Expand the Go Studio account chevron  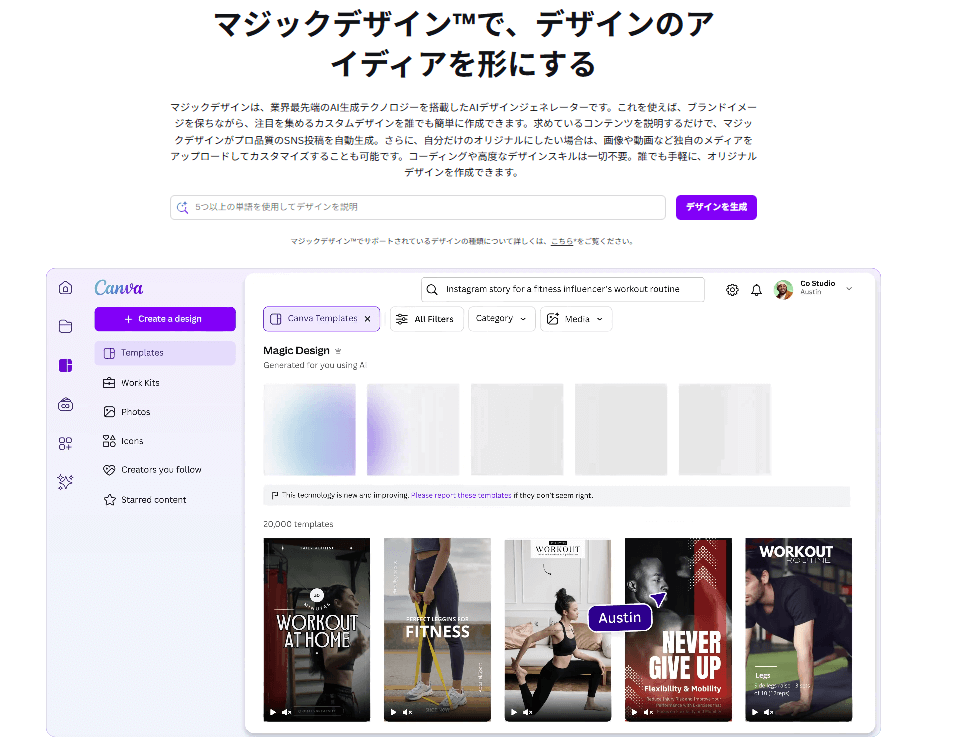(x=849, y=288)
